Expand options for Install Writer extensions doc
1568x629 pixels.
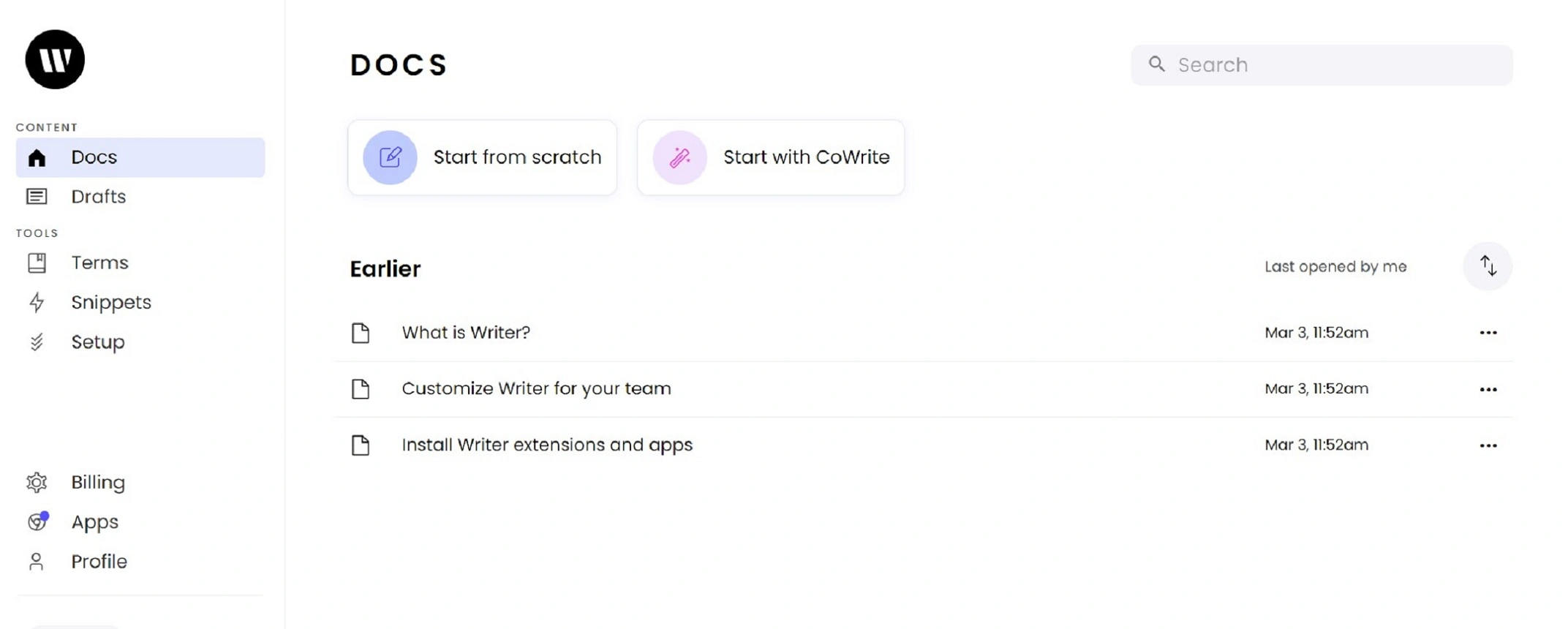1488,445
